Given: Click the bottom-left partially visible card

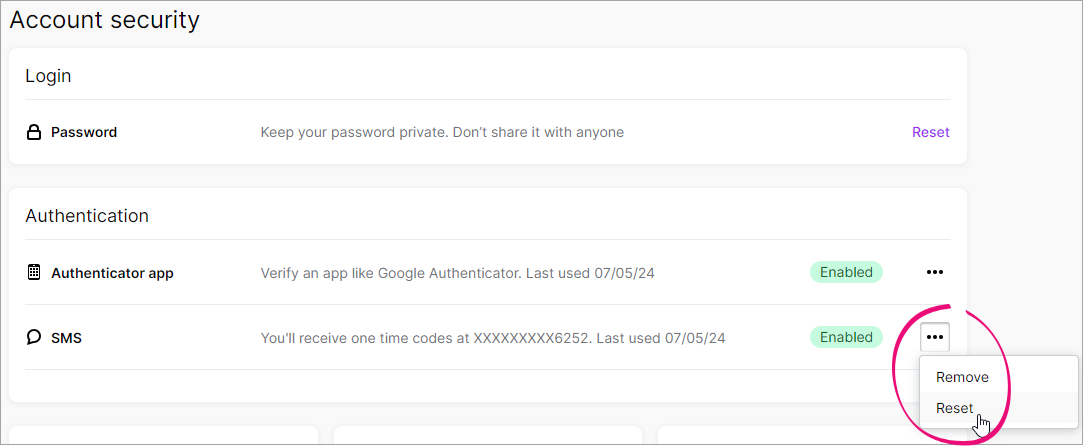Looking at the screenshot, I should coord(164,436).
